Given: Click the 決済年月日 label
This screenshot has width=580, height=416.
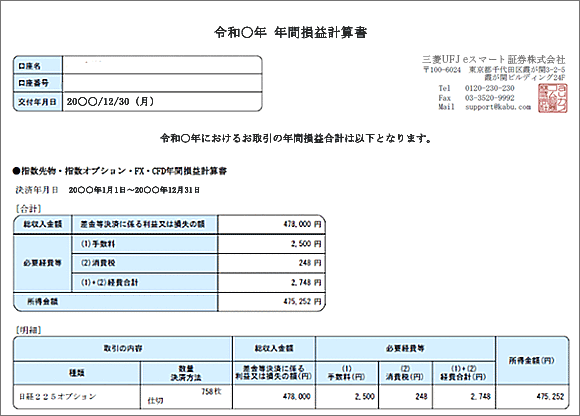Looking at the screenshot, I should point(37,190).
